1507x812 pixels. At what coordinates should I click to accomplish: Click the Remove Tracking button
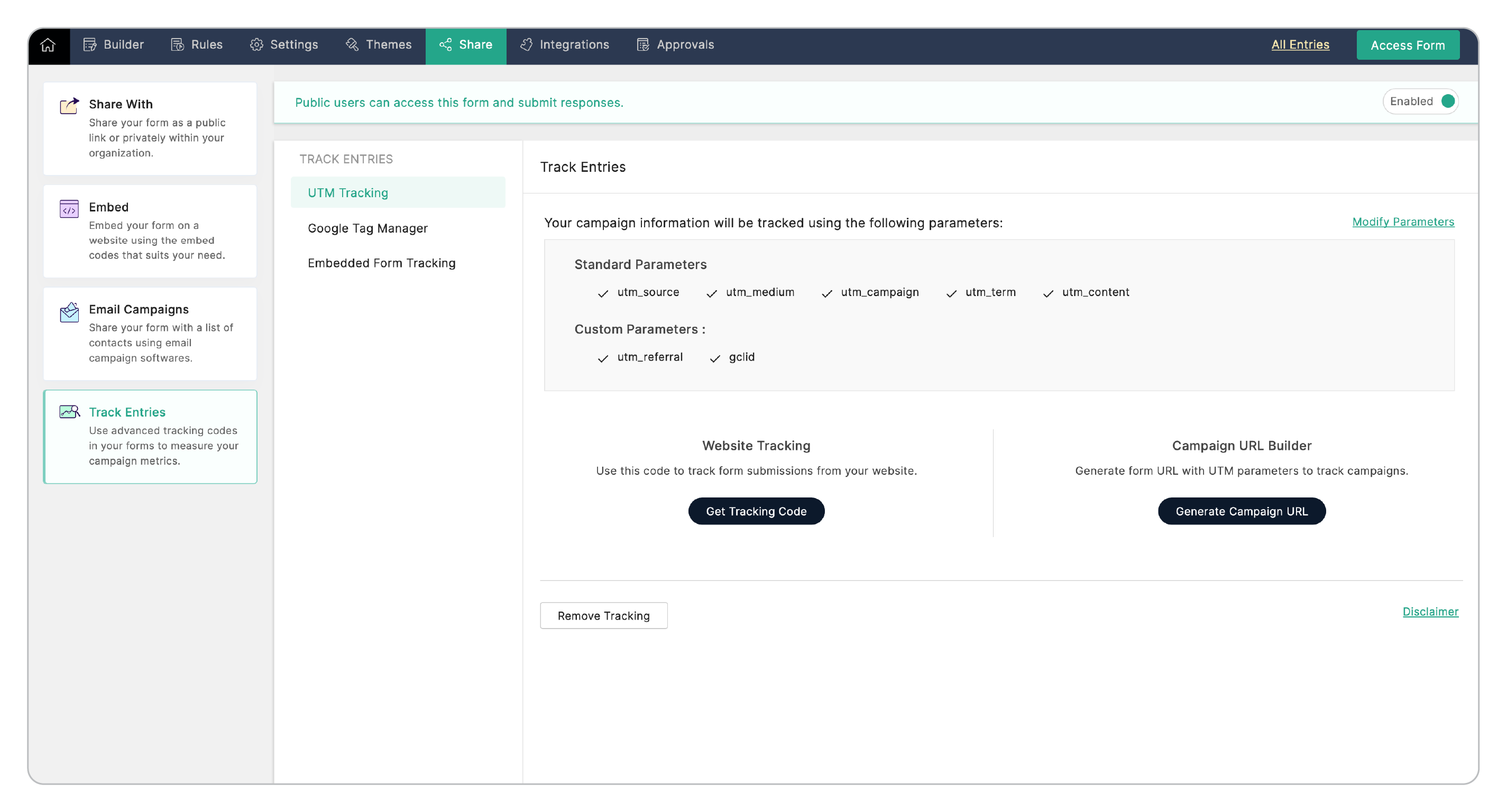[x=603, y=615]
